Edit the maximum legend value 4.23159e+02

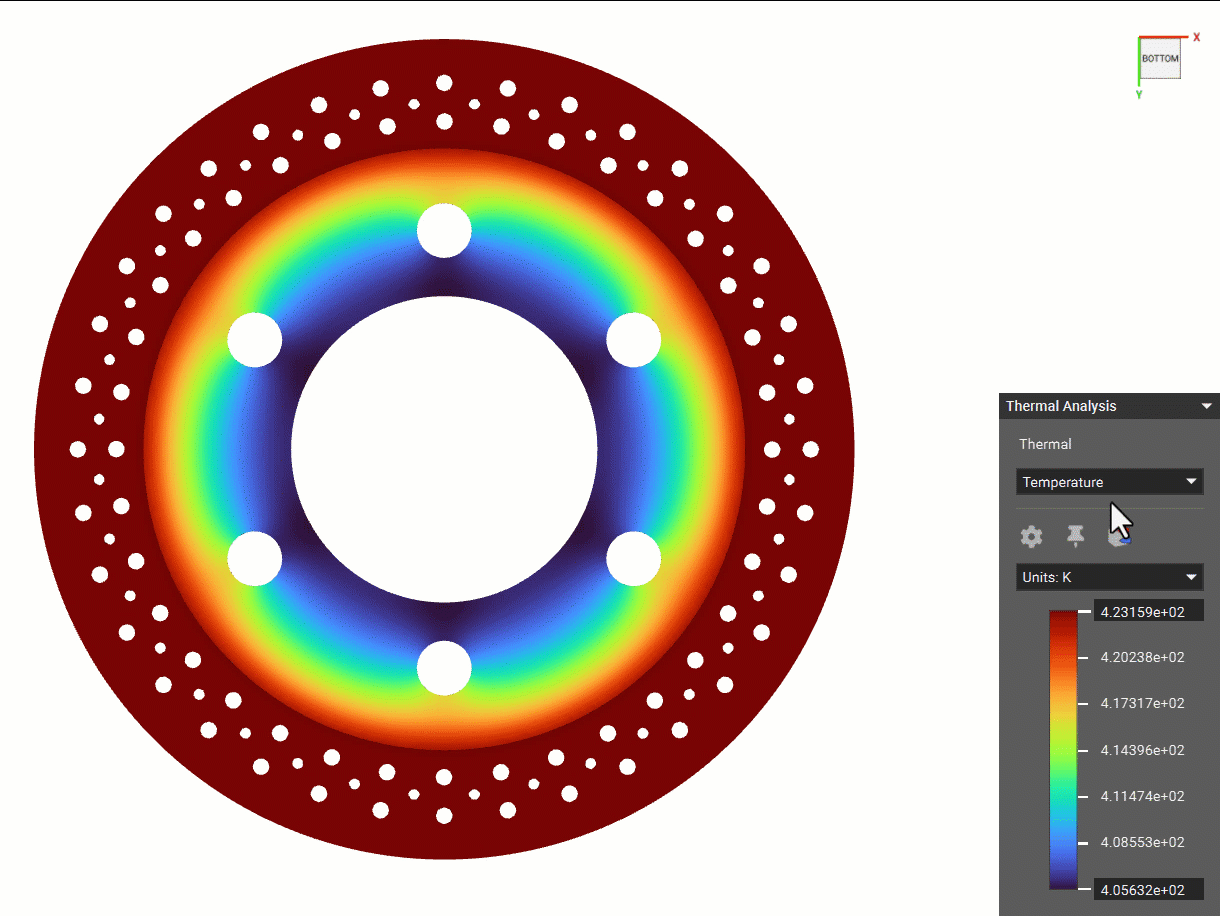[1148, 611]
